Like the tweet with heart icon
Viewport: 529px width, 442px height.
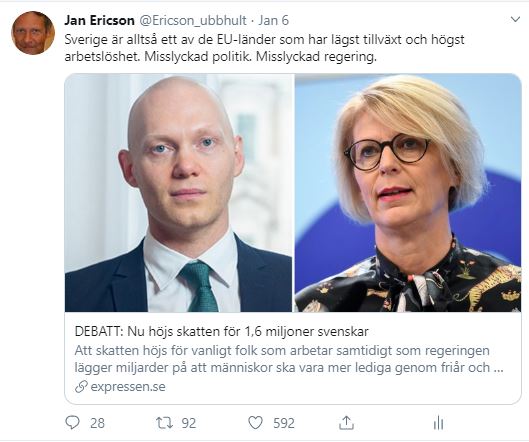pos(255,423)
